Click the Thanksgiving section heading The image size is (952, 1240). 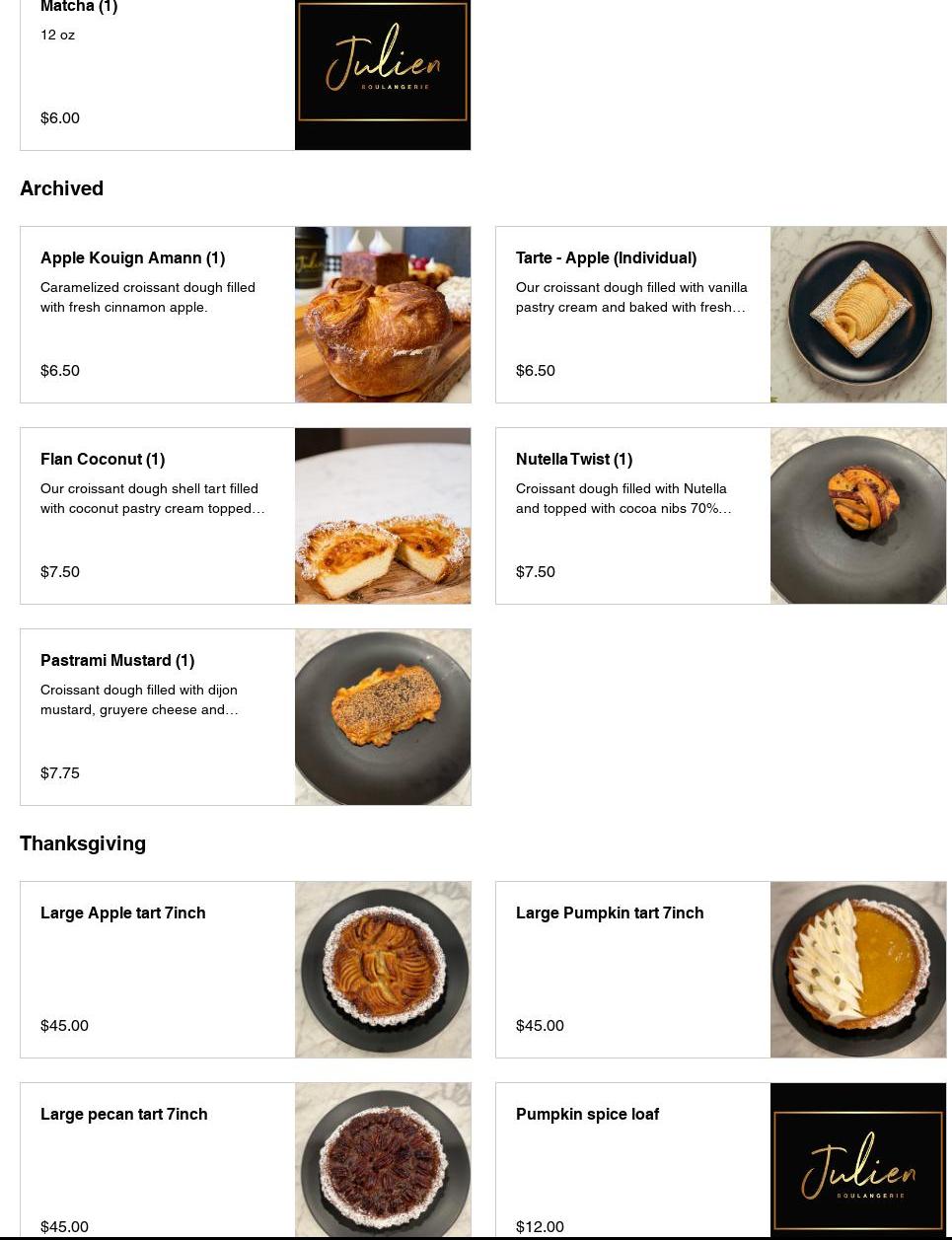[x=83, y=843]
